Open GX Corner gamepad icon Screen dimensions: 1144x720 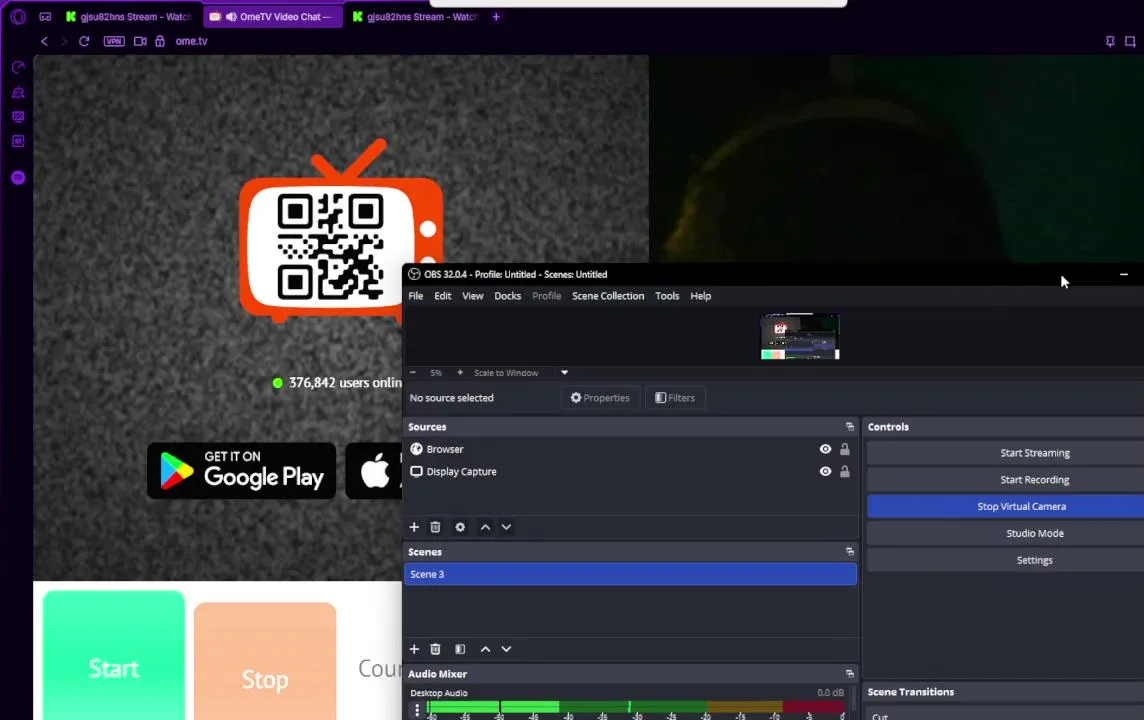coord(45,16)
